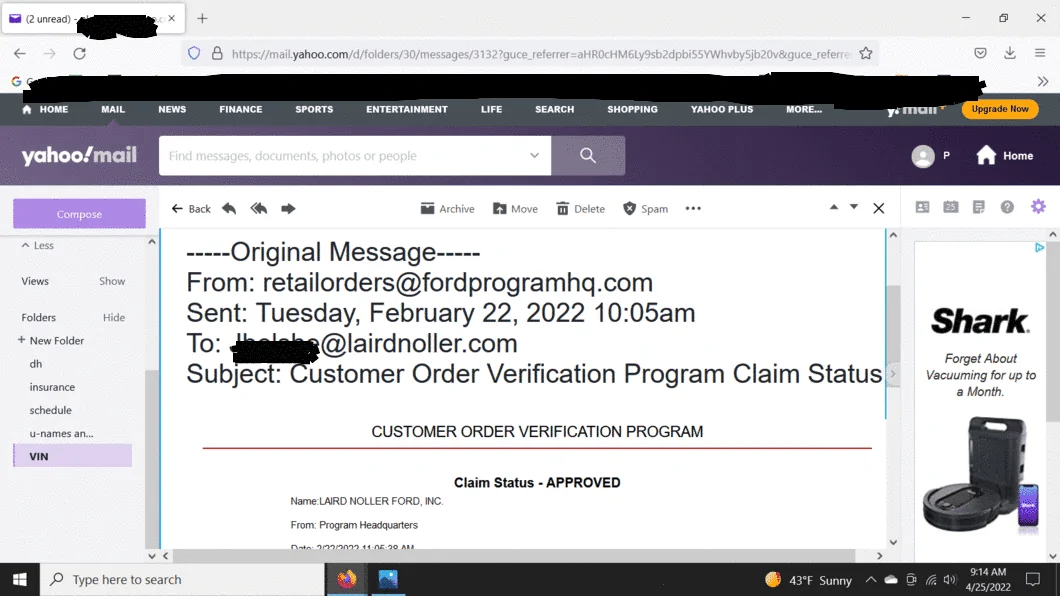Open the Pocket save icon
Screen dimensions: 1060x596
980,53
